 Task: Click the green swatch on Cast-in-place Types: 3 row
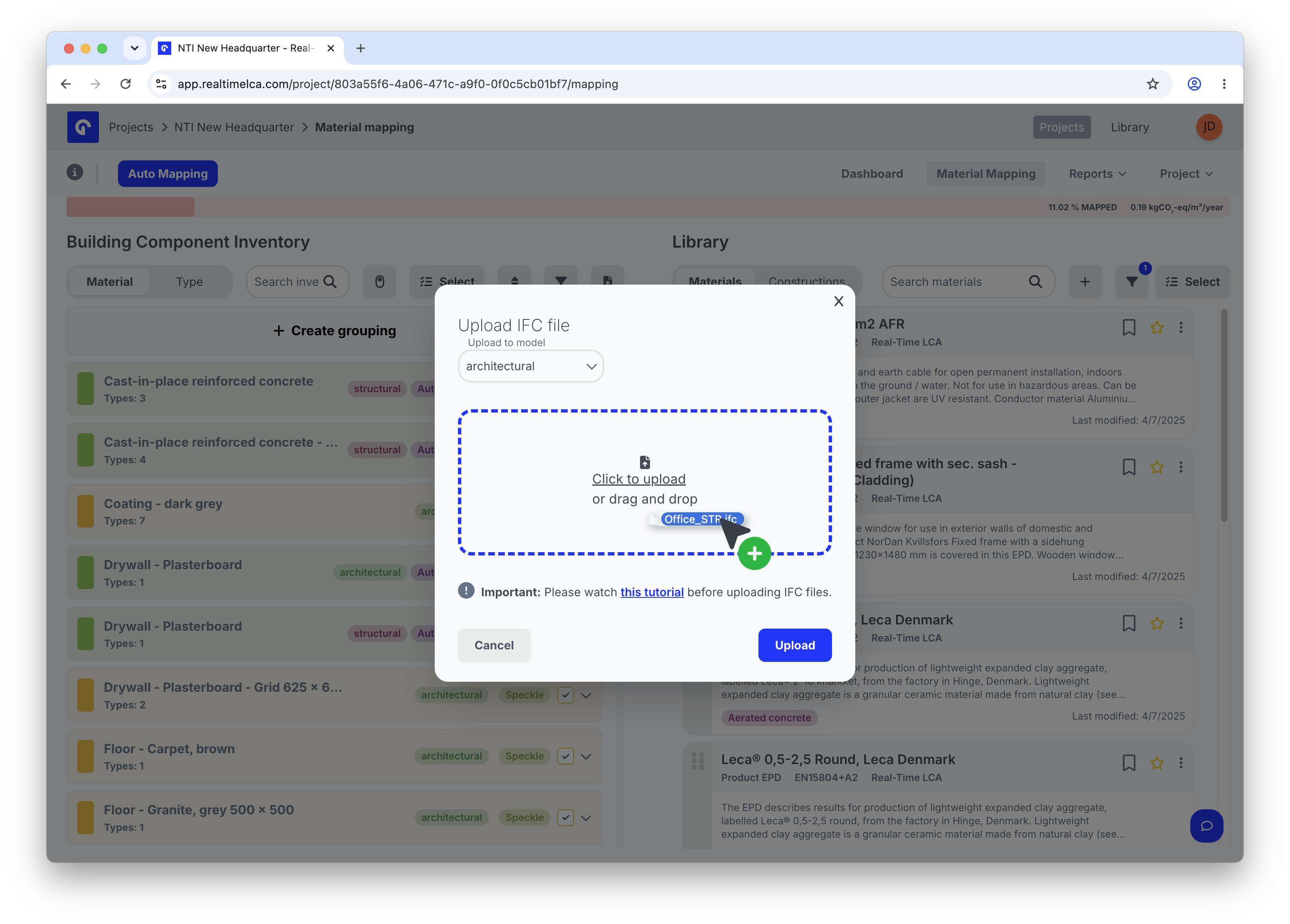click(x=85, y=389)
